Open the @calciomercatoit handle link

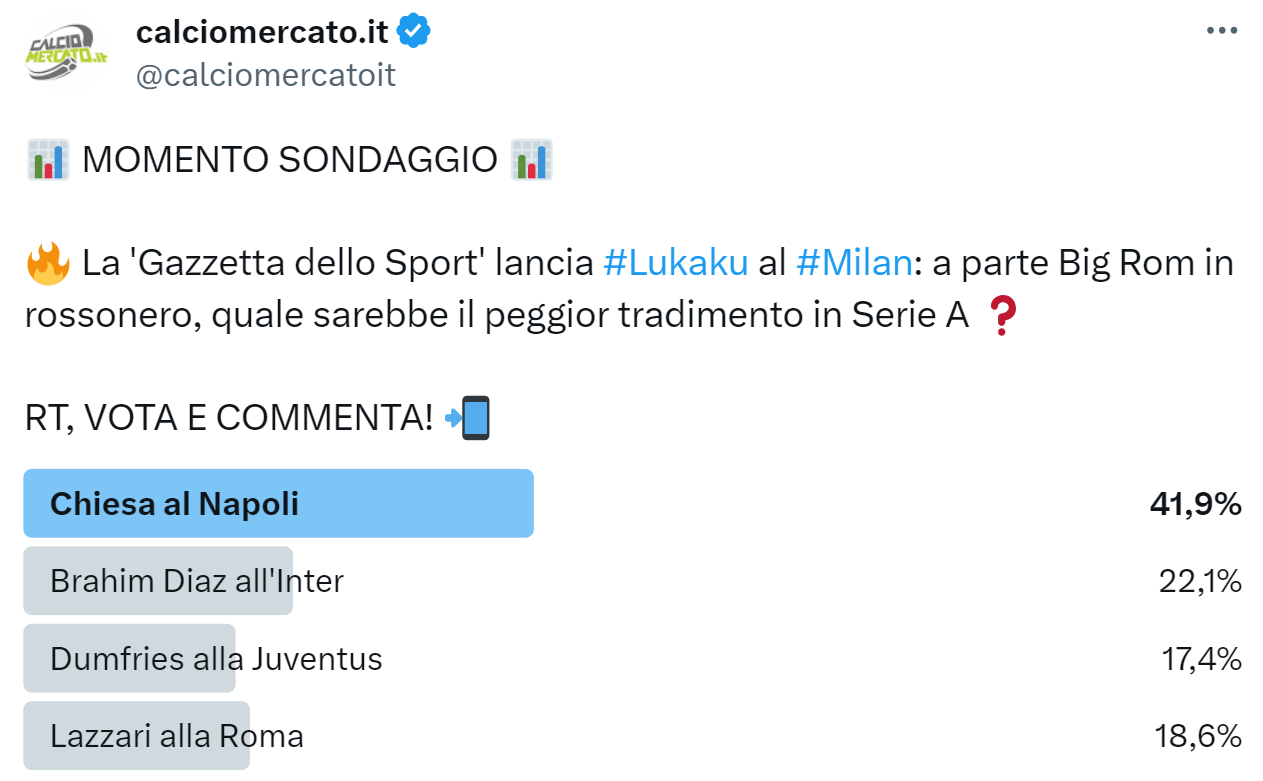(x=266, y=75)
